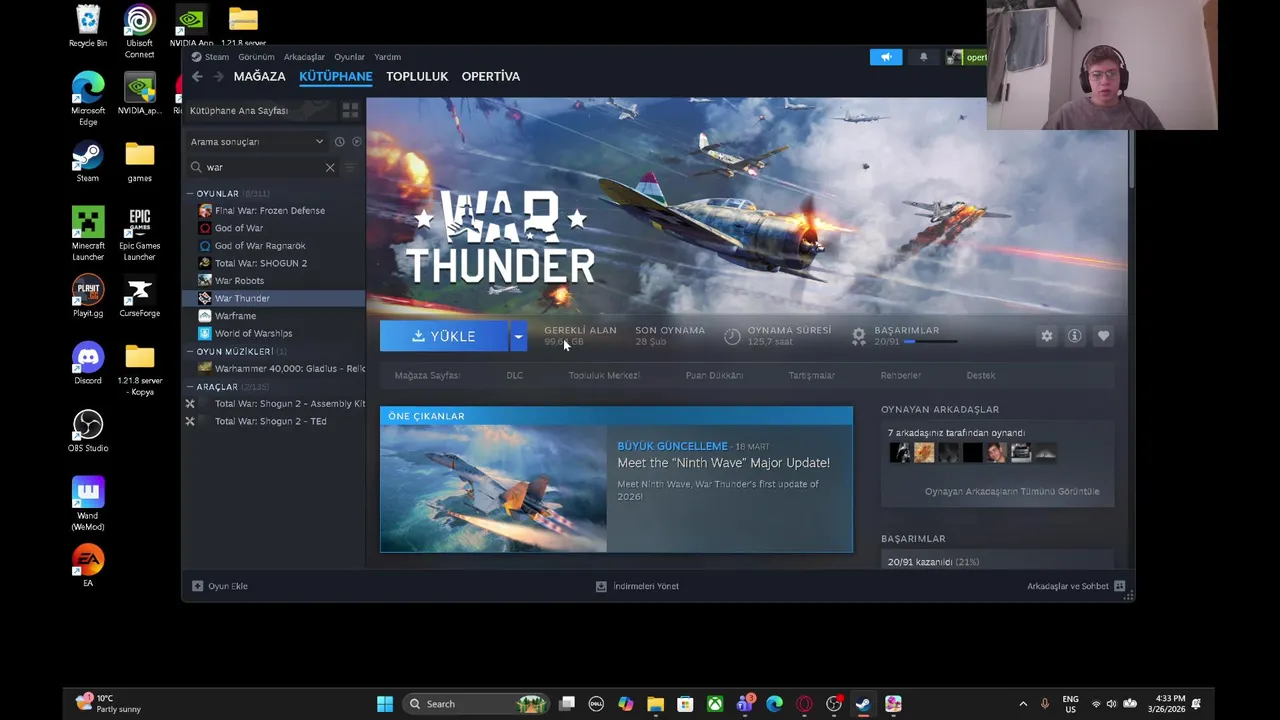
Task: Collapse the OYUN MÜZİKLERİ category
Action: (x=190, y=352)
